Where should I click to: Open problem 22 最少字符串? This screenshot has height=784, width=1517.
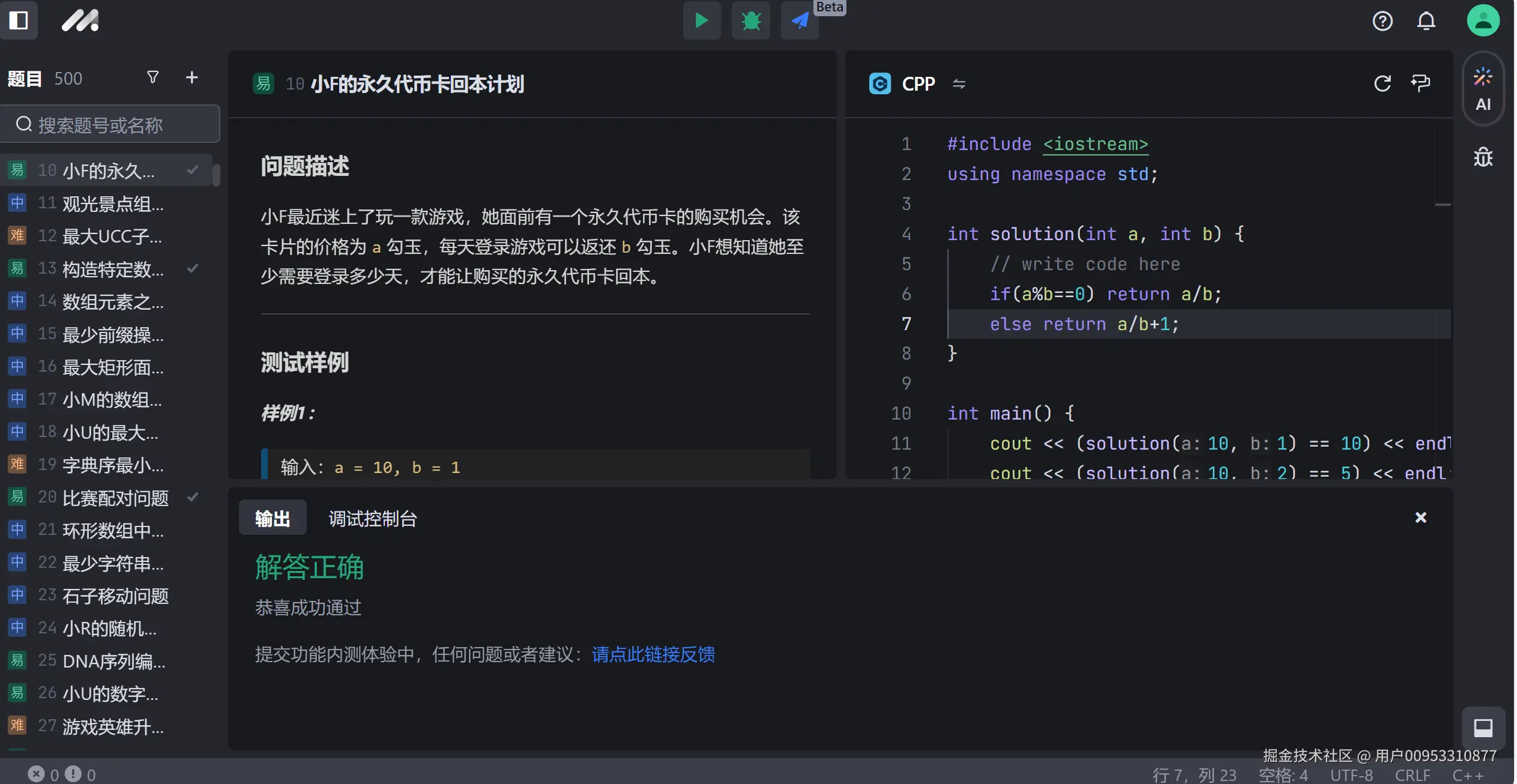coord(107,563)
